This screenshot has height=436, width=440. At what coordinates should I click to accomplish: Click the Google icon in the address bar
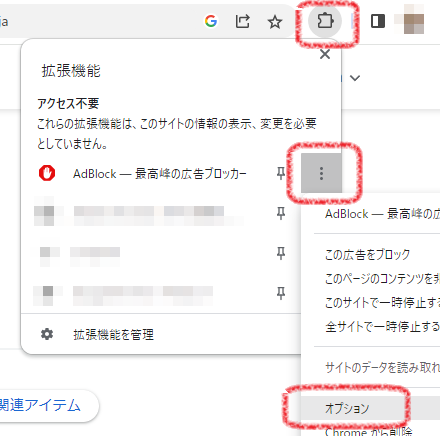211,21
